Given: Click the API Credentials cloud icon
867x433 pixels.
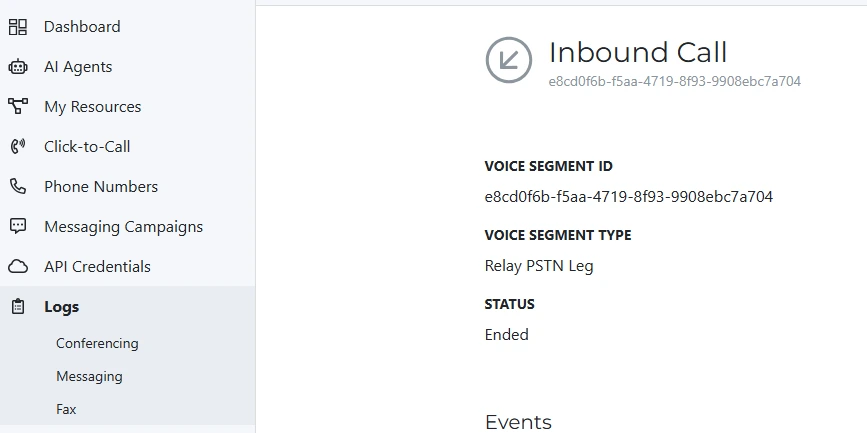Looking at the screenshot, I should tap(17, 266).
